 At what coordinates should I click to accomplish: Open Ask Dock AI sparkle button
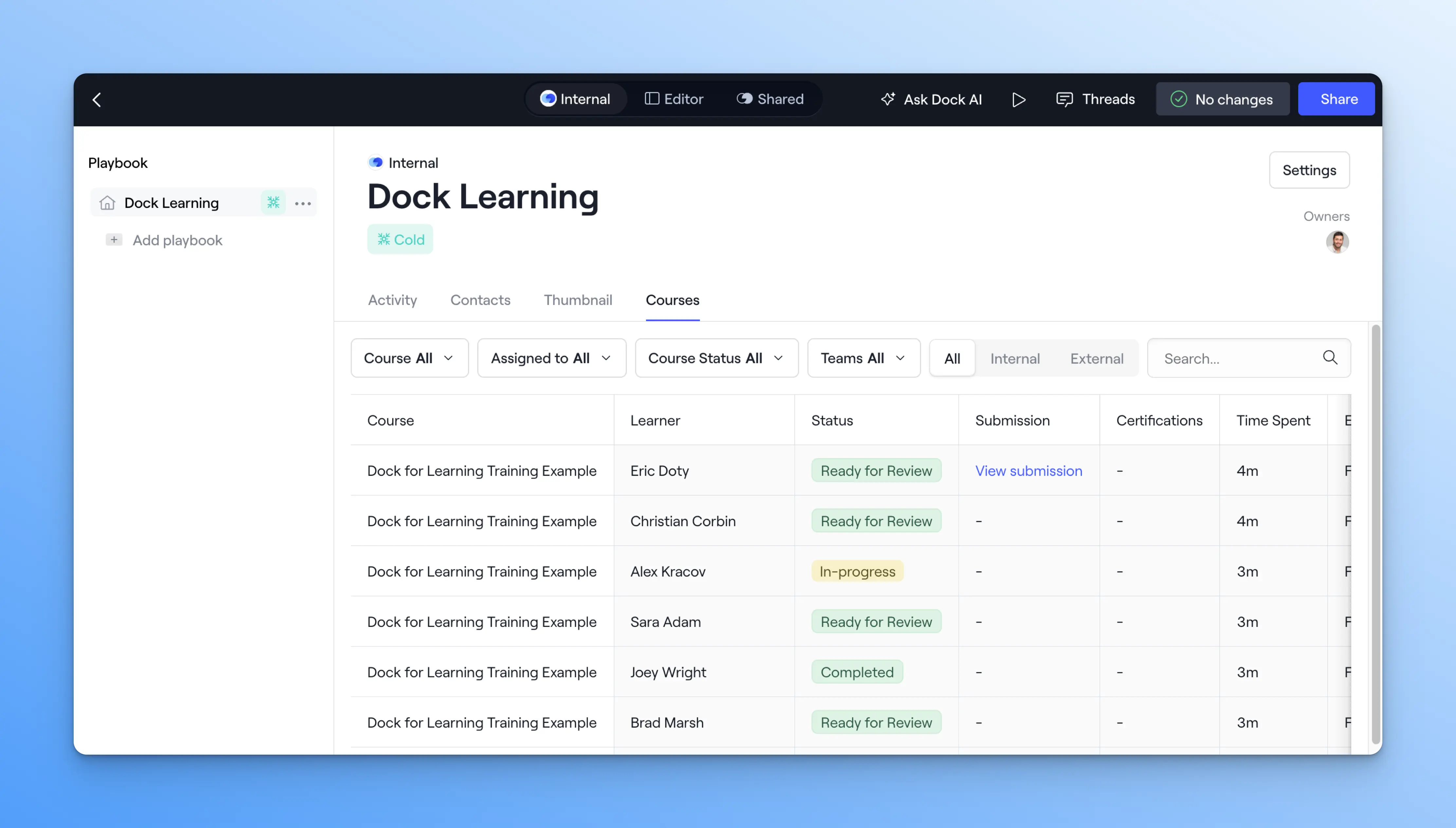pos(931,100)
